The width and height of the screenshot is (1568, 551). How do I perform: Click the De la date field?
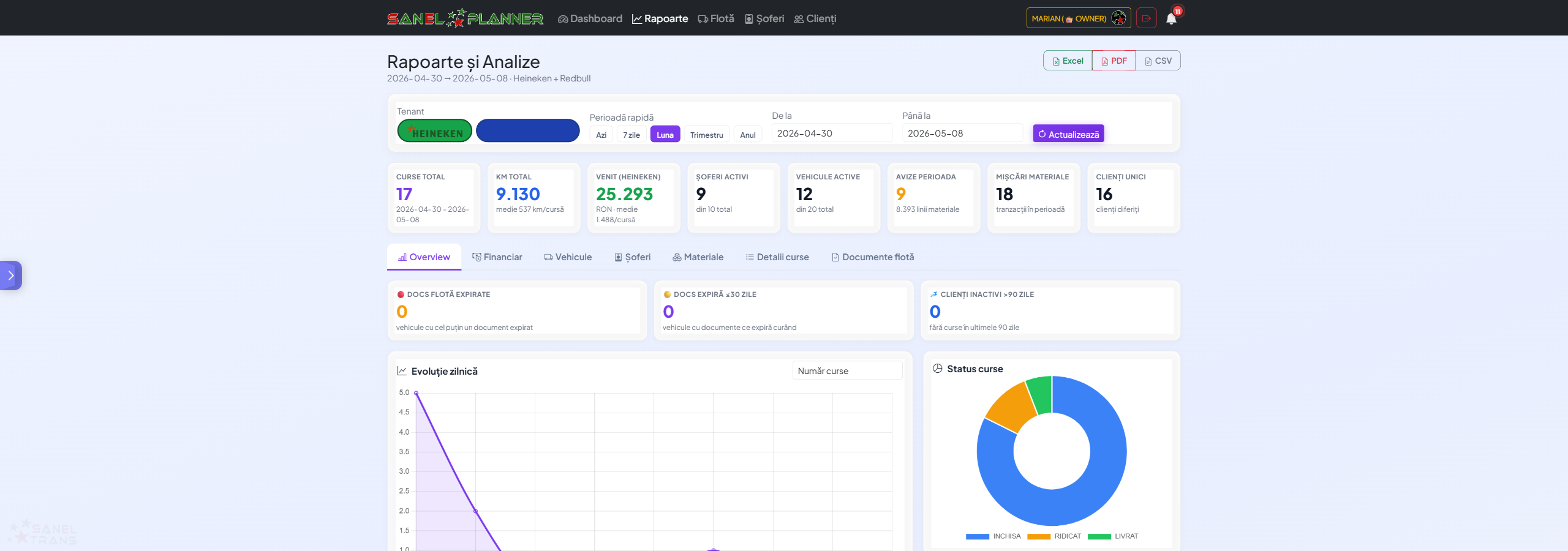[832, 133]
